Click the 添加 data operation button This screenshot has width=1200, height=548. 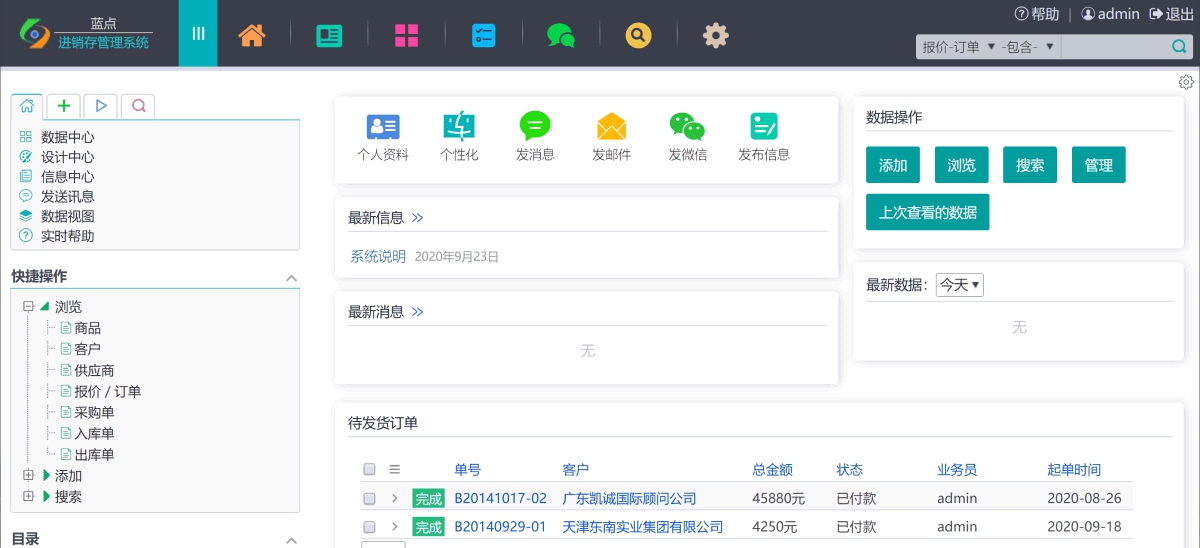pos(893,165)
